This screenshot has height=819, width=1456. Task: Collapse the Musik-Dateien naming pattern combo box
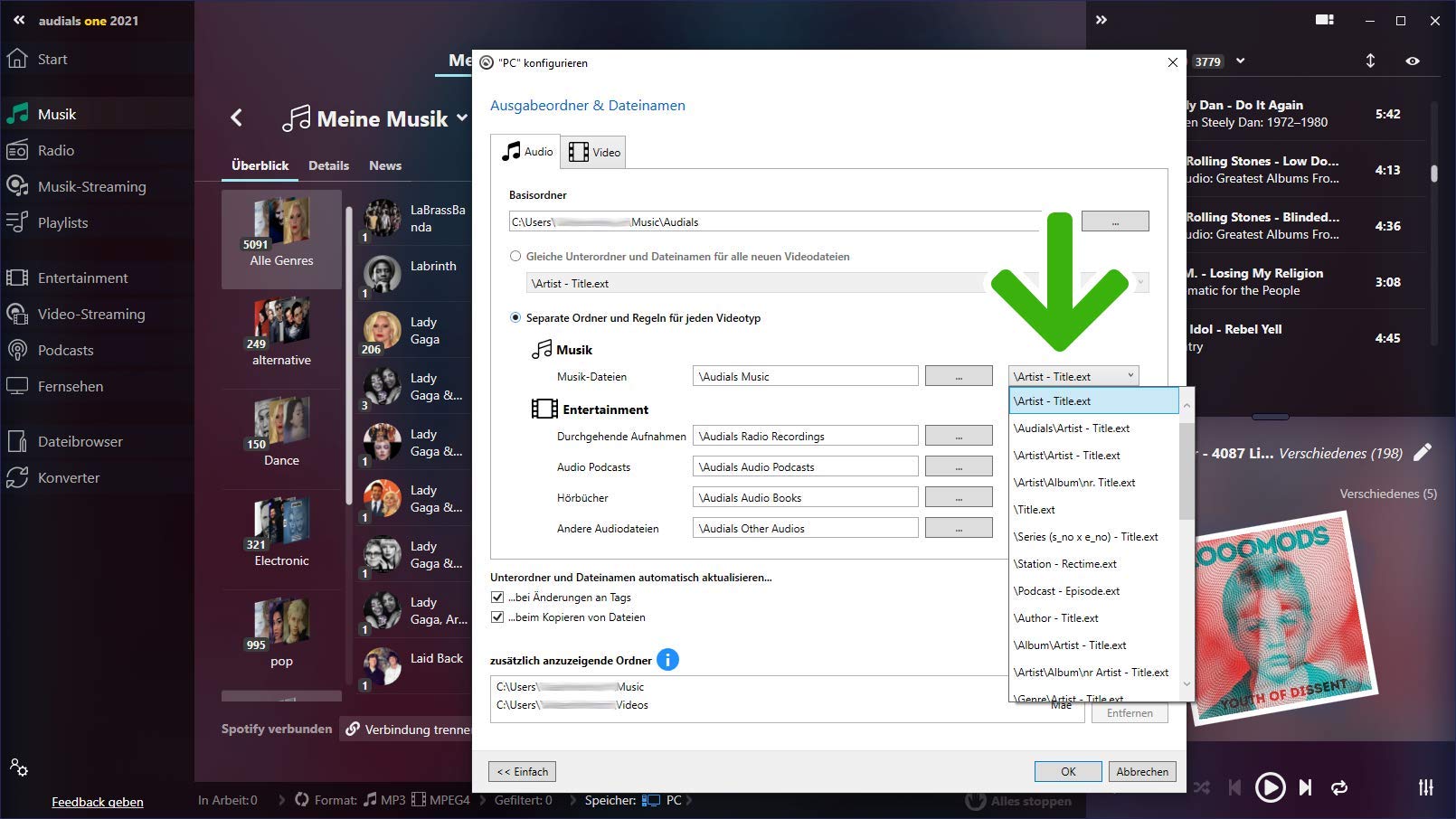click(x=1130, y=376)
